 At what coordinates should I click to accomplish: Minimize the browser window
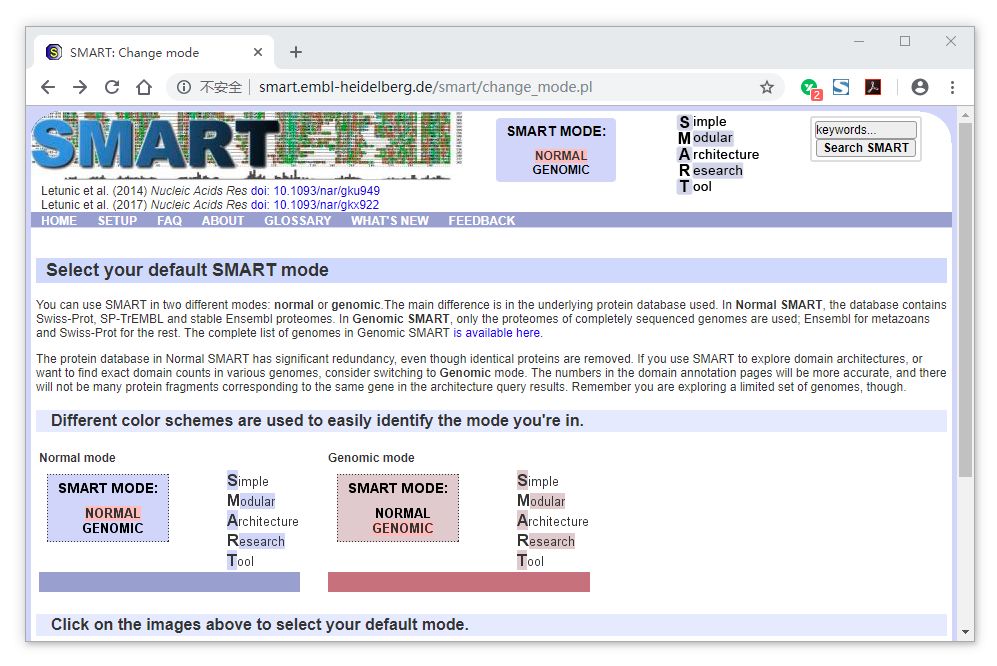point(858,41)
